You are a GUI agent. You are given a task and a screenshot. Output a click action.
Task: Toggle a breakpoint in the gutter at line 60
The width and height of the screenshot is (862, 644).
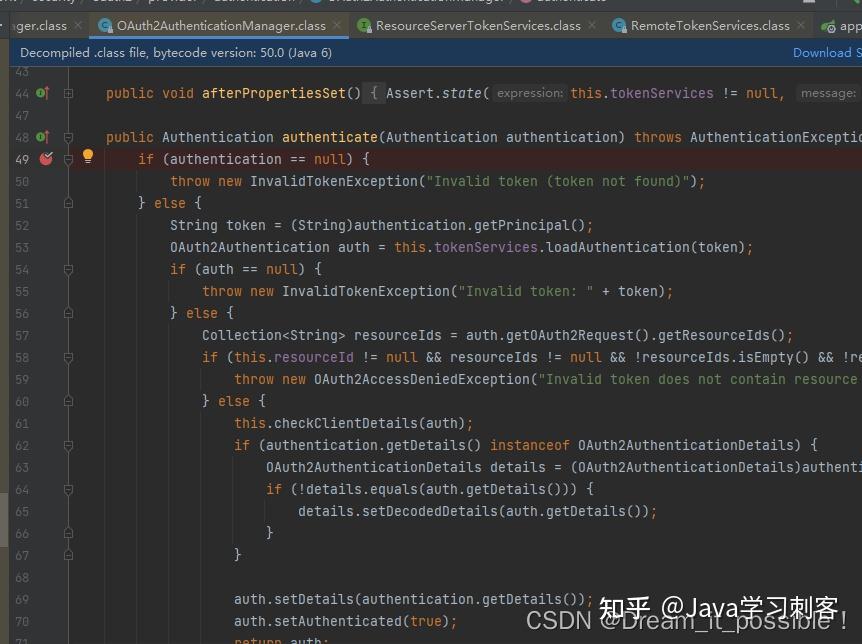(45, 401)
